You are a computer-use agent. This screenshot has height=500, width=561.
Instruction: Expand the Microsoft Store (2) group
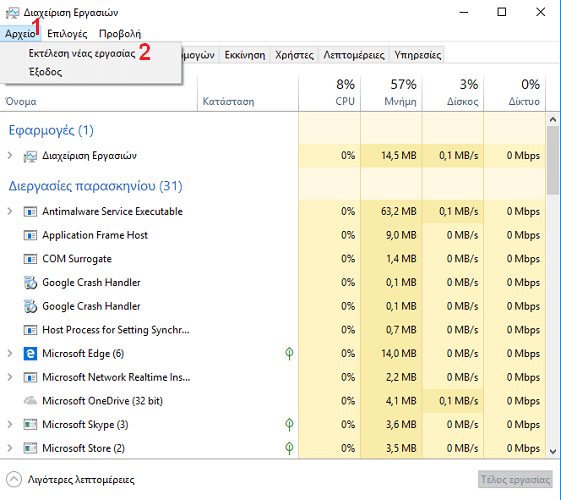pyautogui.click(x=10, y=448)
